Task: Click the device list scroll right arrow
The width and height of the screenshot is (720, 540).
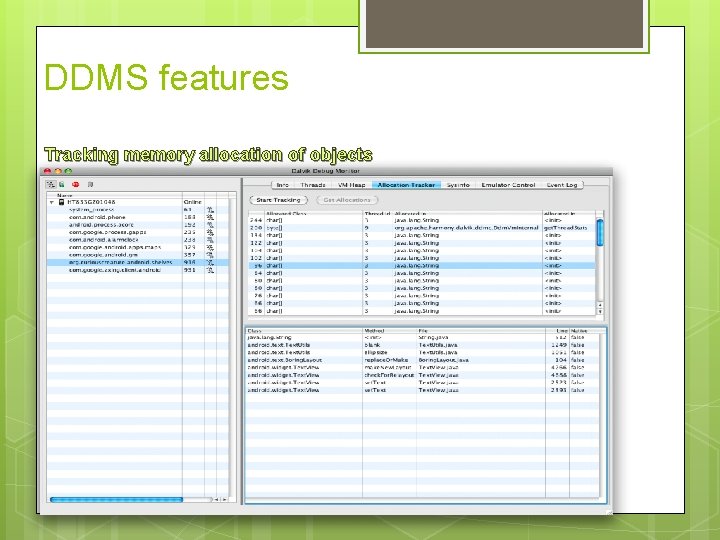Action: point(225,499)
